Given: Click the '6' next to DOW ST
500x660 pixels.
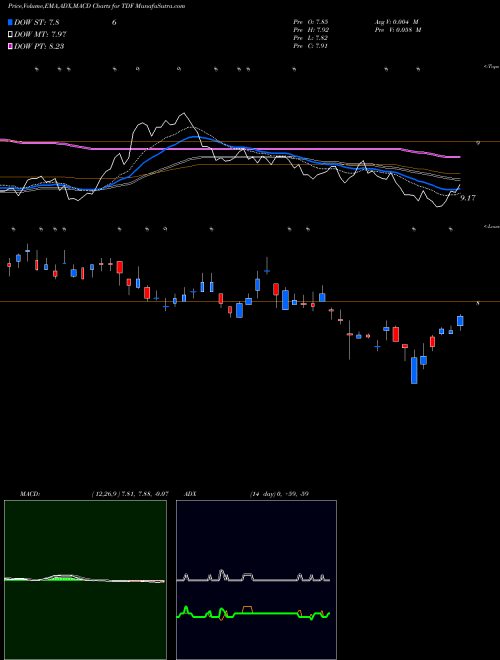Looking at the screenshot, I should pyautogui.click(x=114, y=22).
